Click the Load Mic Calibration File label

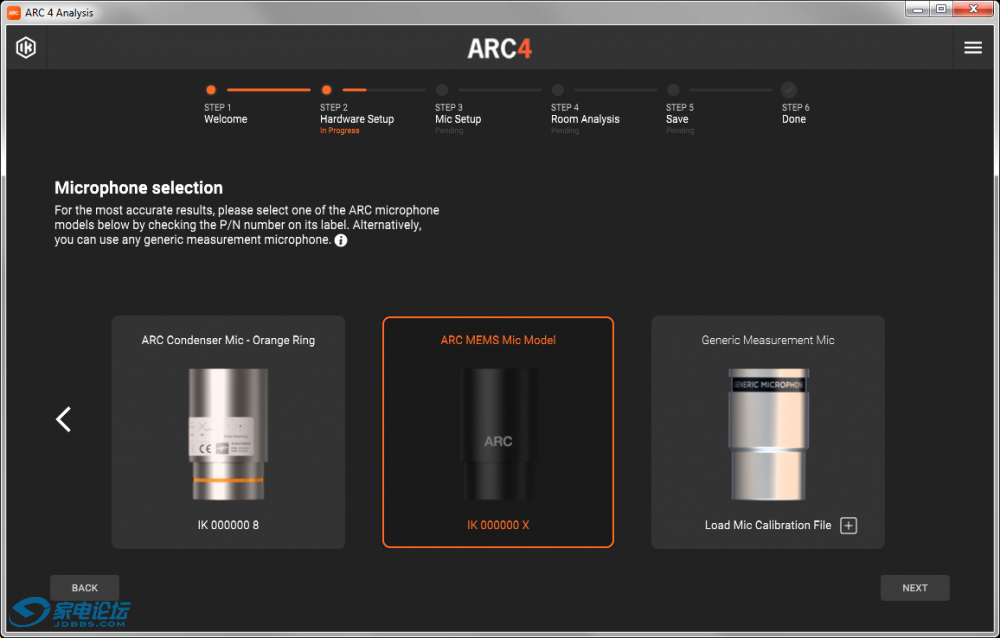pos(768,526)
